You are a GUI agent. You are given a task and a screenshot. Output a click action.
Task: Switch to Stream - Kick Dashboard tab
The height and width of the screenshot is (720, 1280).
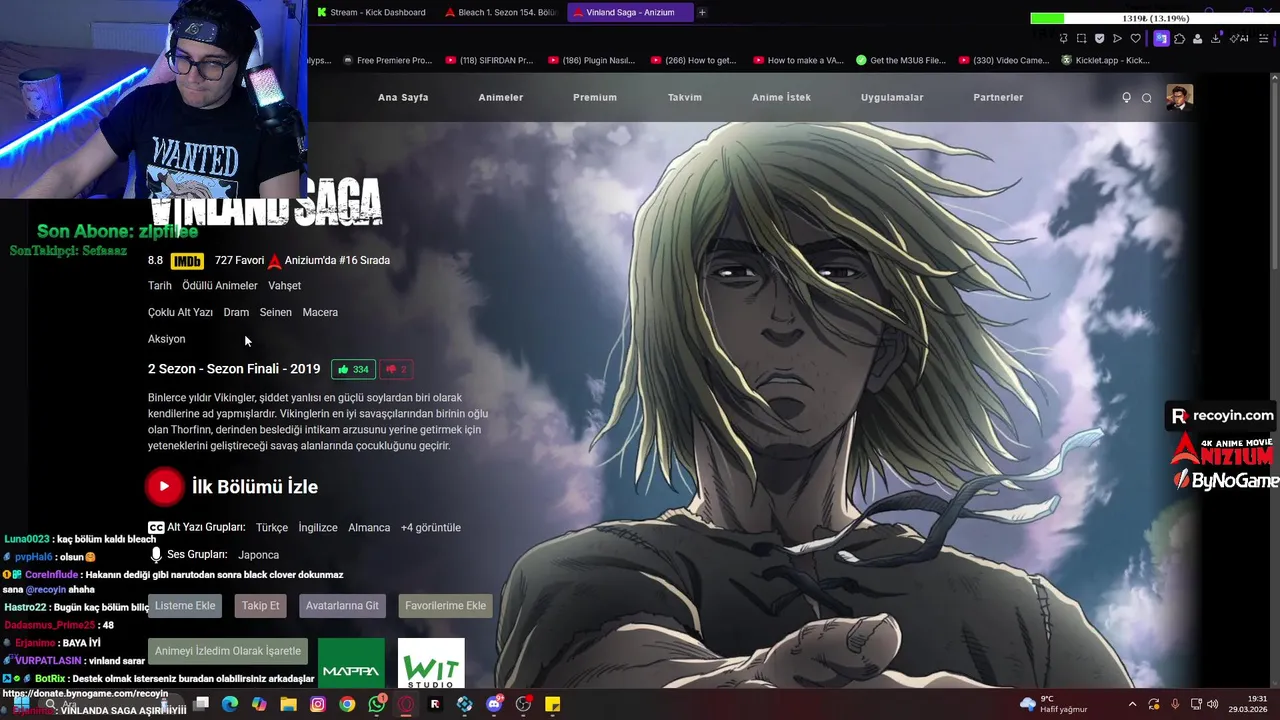point(372,12)
